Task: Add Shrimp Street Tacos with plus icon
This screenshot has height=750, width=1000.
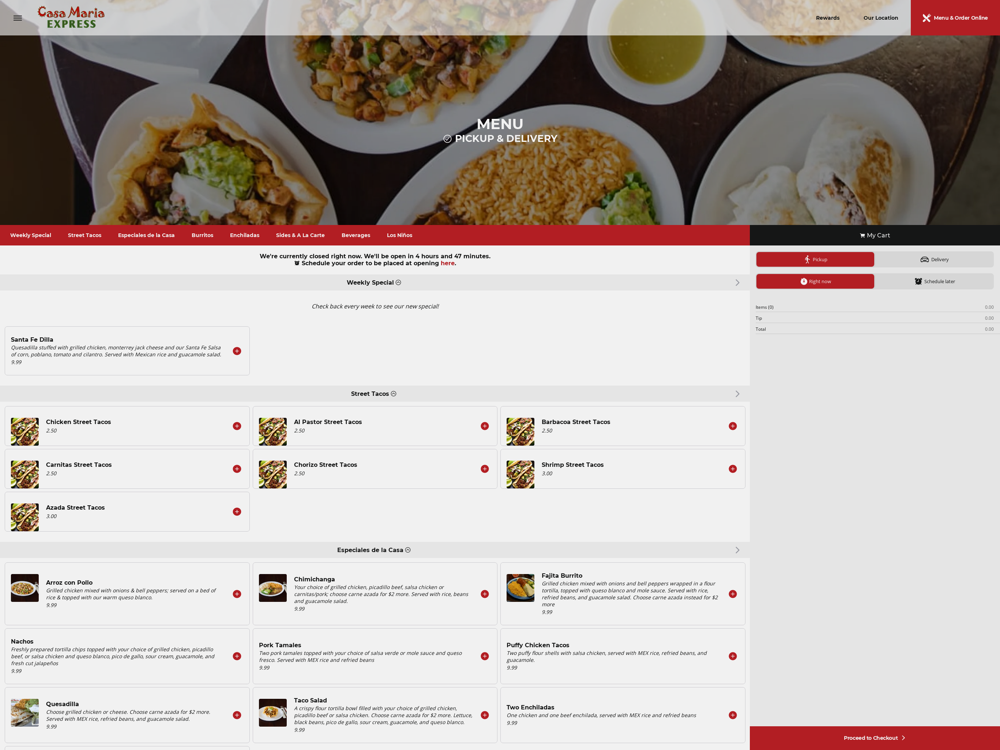Action: click(733, 469)
